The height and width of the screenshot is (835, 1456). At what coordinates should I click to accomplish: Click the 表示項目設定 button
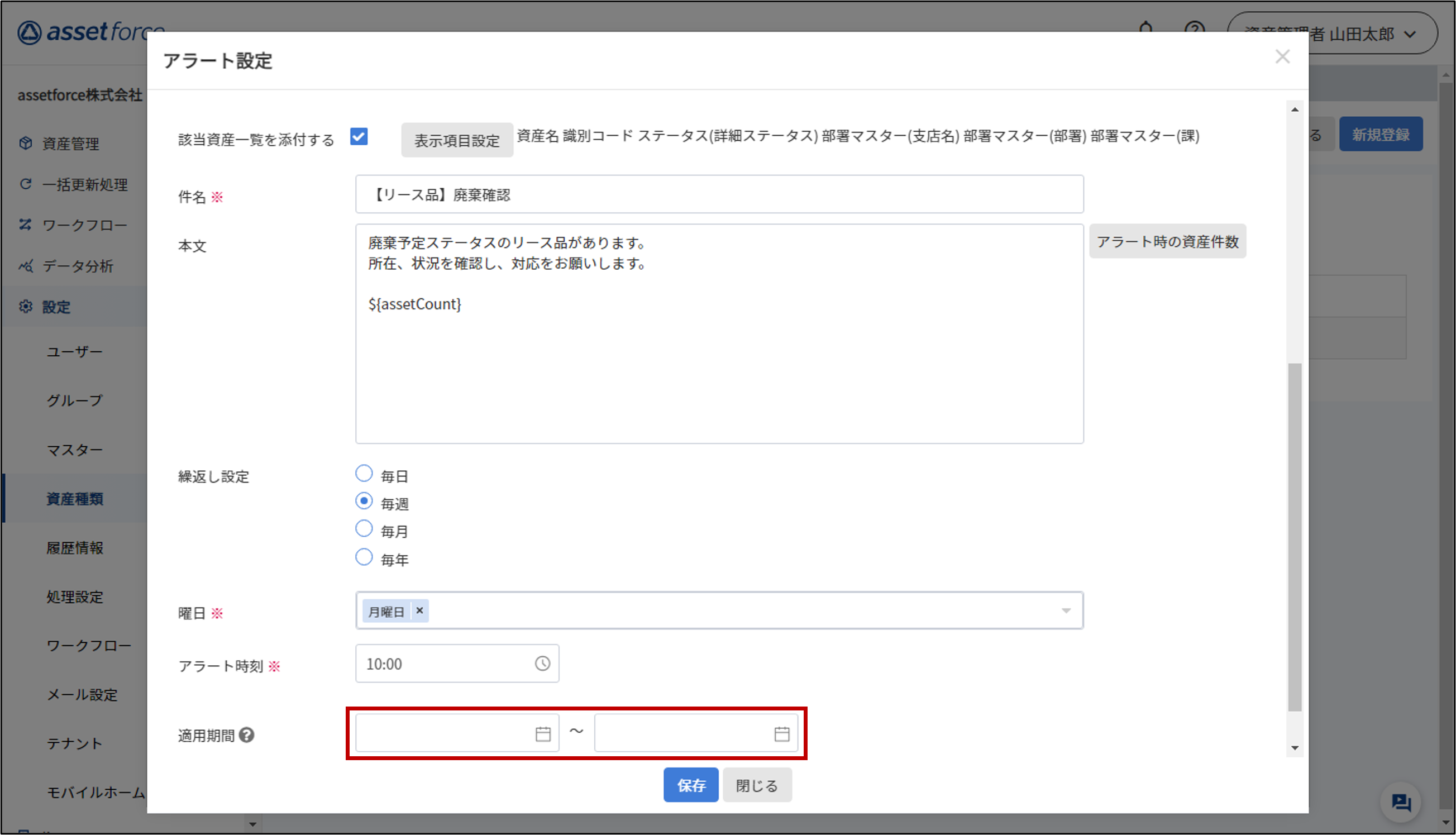457,140
